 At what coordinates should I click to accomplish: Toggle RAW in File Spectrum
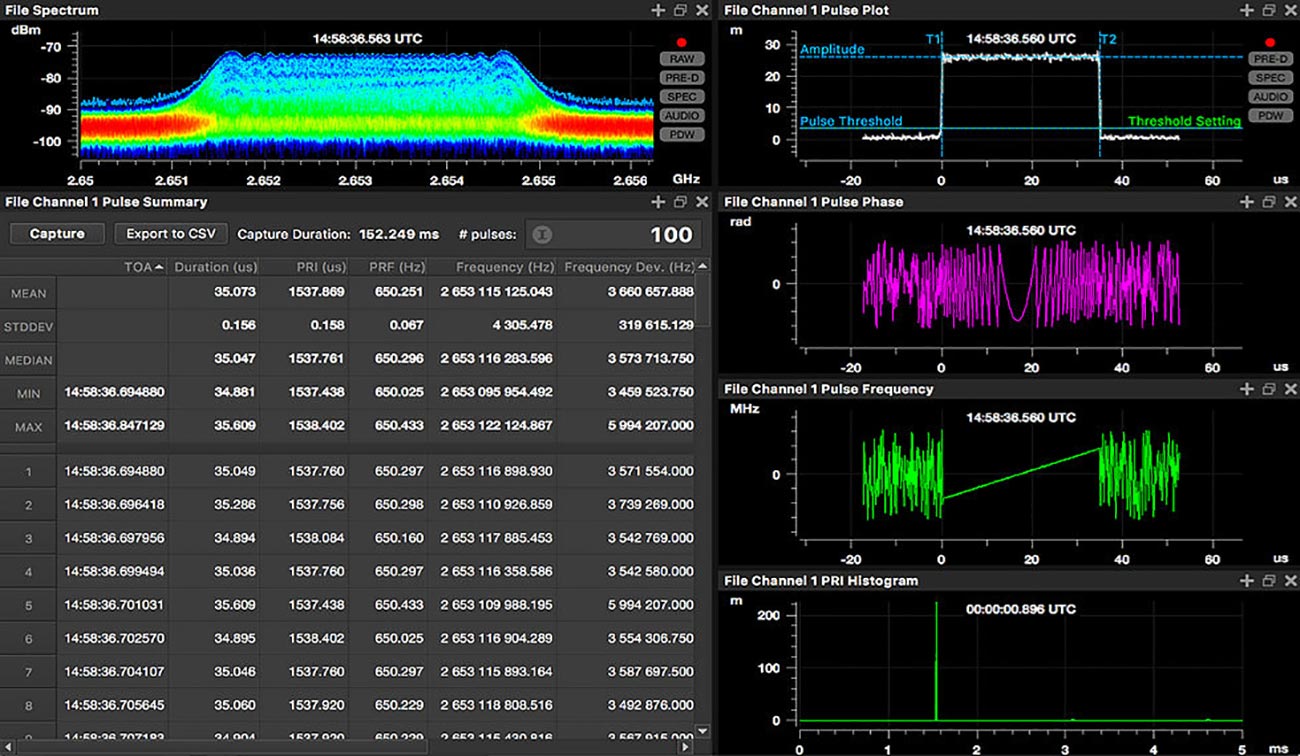tap(682, 59)
